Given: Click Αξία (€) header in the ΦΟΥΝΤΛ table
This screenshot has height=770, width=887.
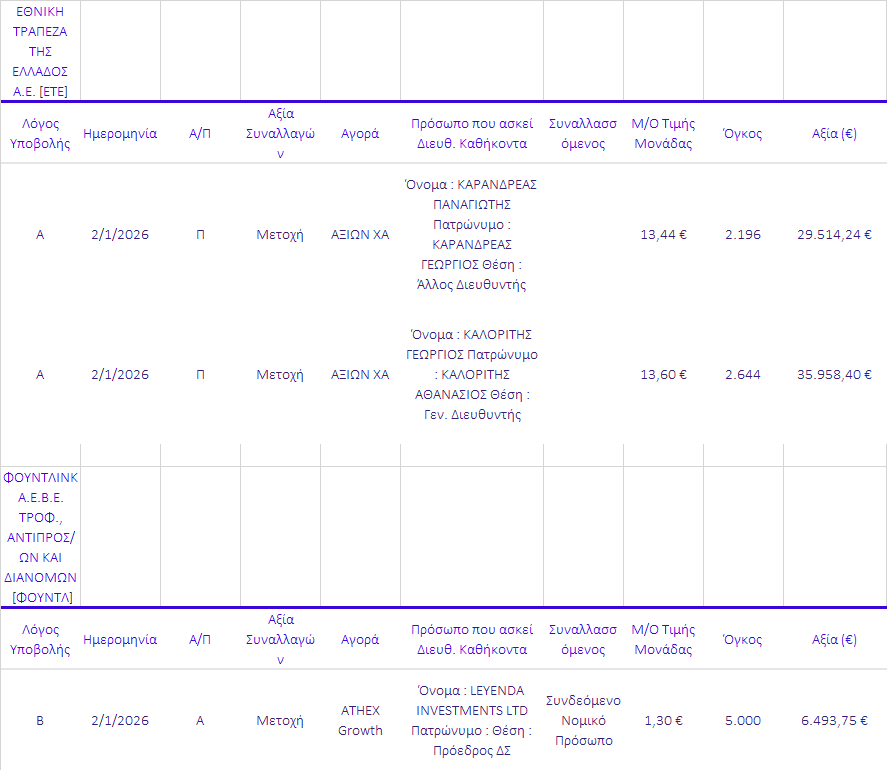Looking at the screenshot, I should pos(834,639).
